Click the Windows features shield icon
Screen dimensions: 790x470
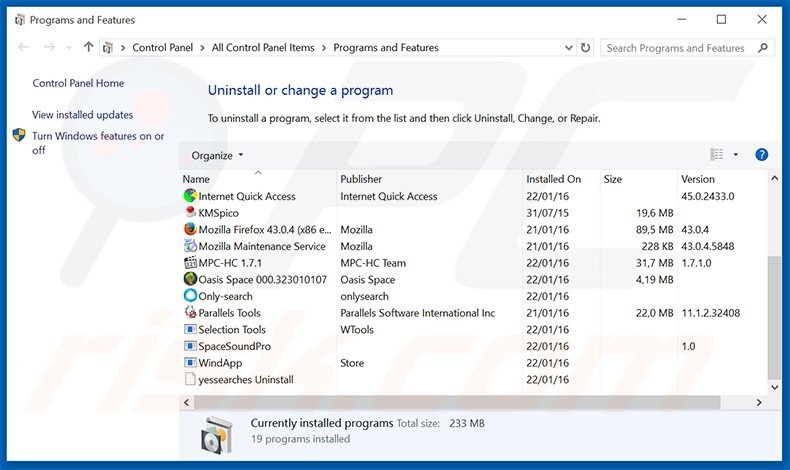click(x=19, y=135)
